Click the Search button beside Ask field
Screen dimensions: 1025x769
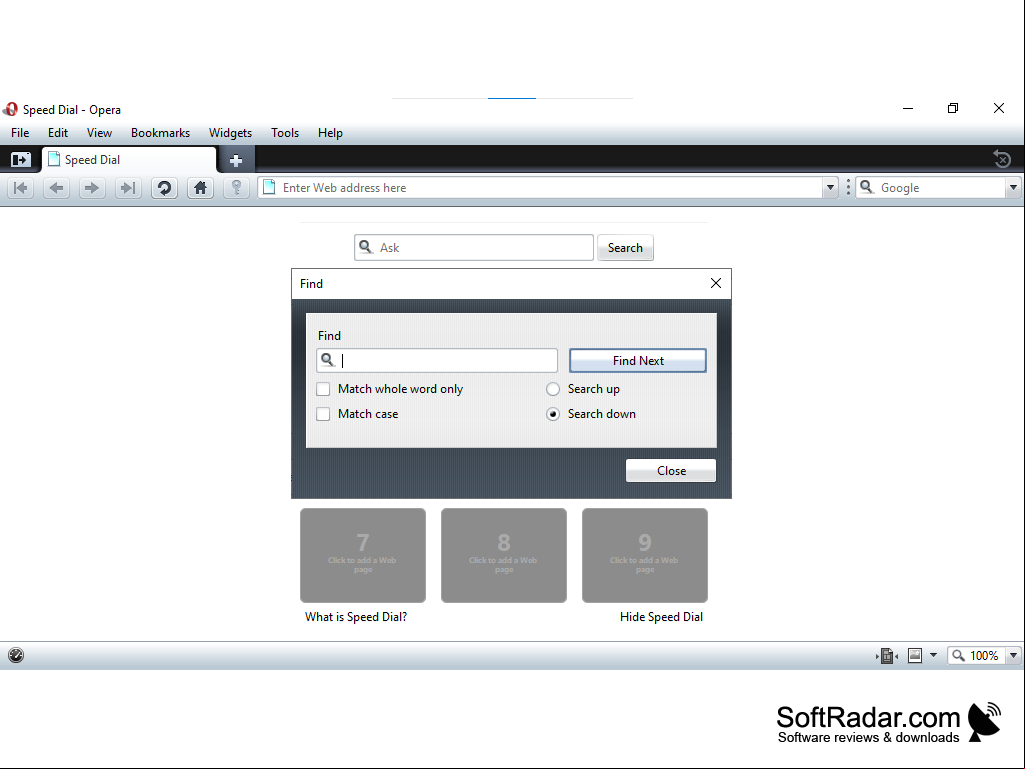point(625,248)
